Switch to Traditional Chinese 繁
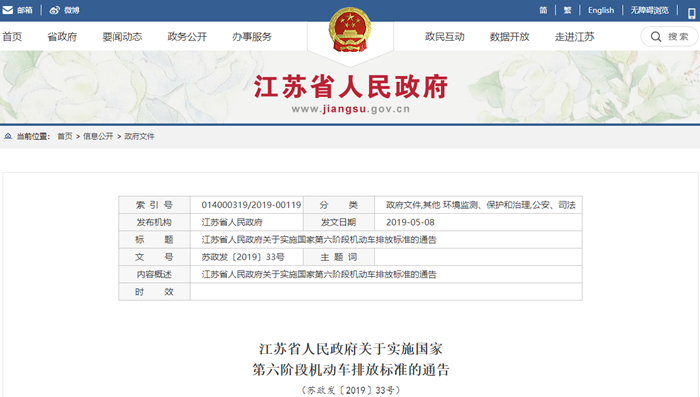 click(x=567, y=10)
